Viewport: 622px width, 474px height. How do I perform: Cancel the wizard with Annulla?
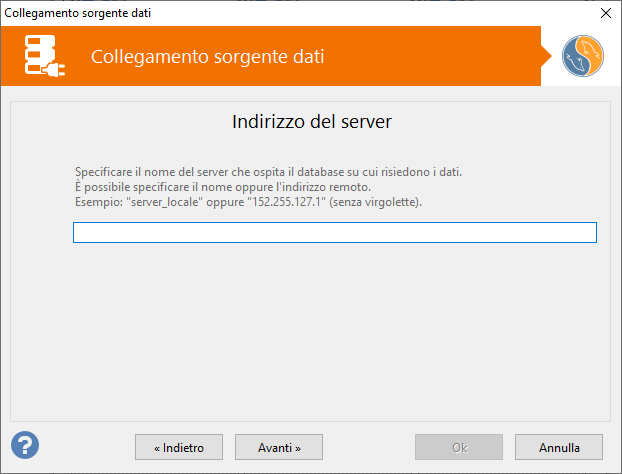(559, 447)
